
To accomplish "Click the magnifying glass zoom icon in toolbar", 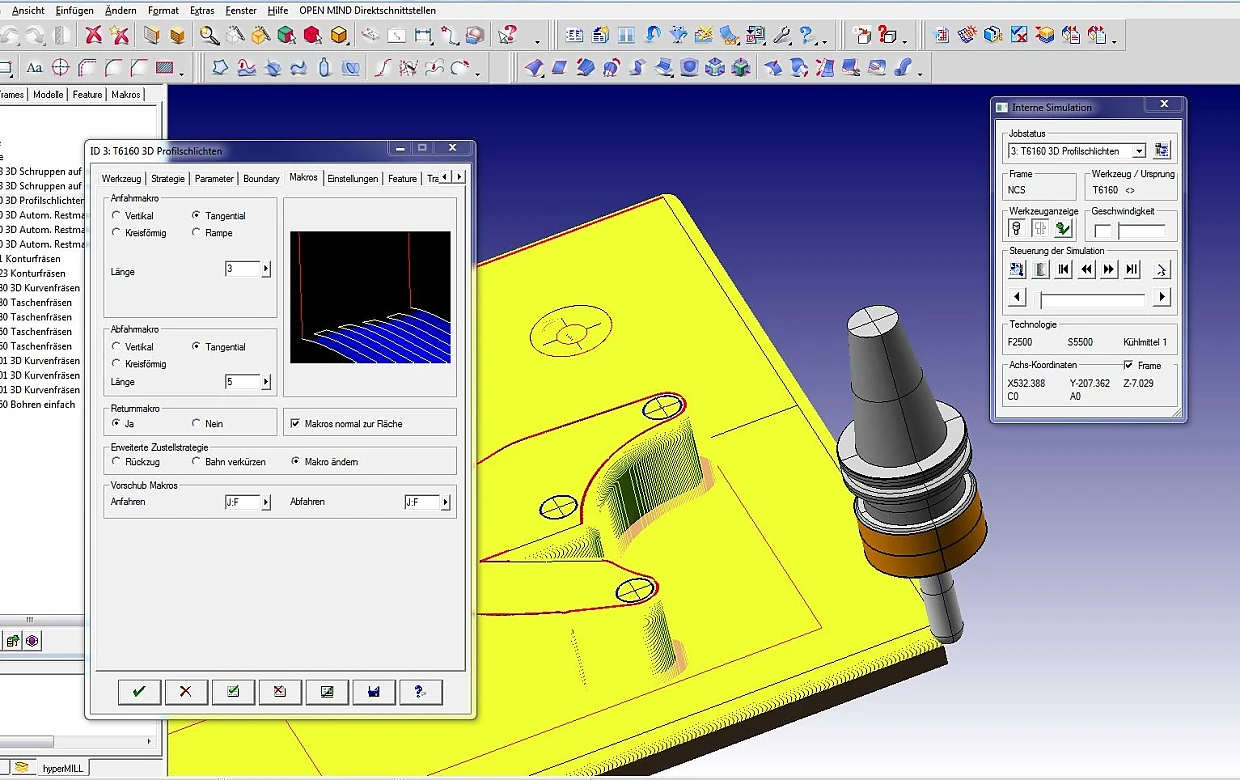I will coord(209,36).
